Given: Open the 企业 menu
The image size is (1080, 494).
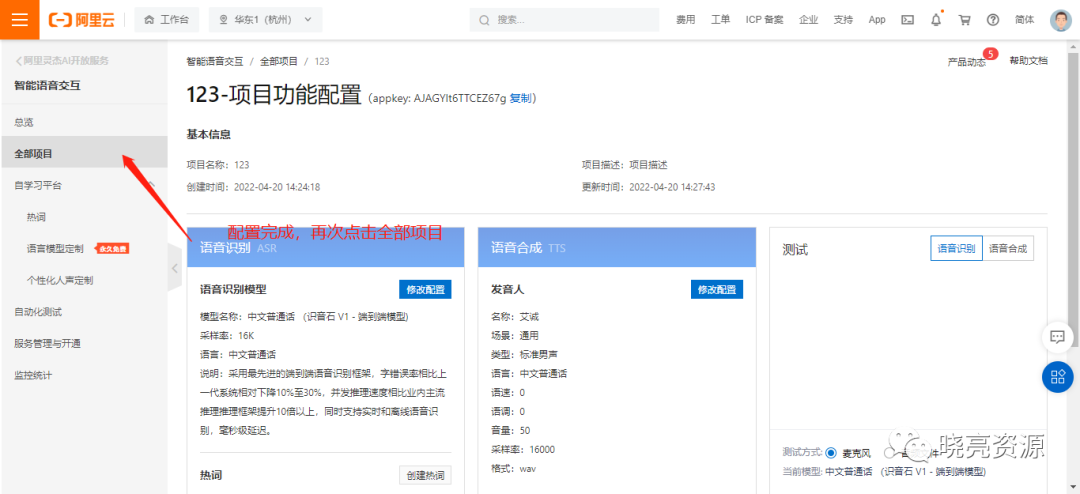Looking at the screenshot, I should point(809,20).
